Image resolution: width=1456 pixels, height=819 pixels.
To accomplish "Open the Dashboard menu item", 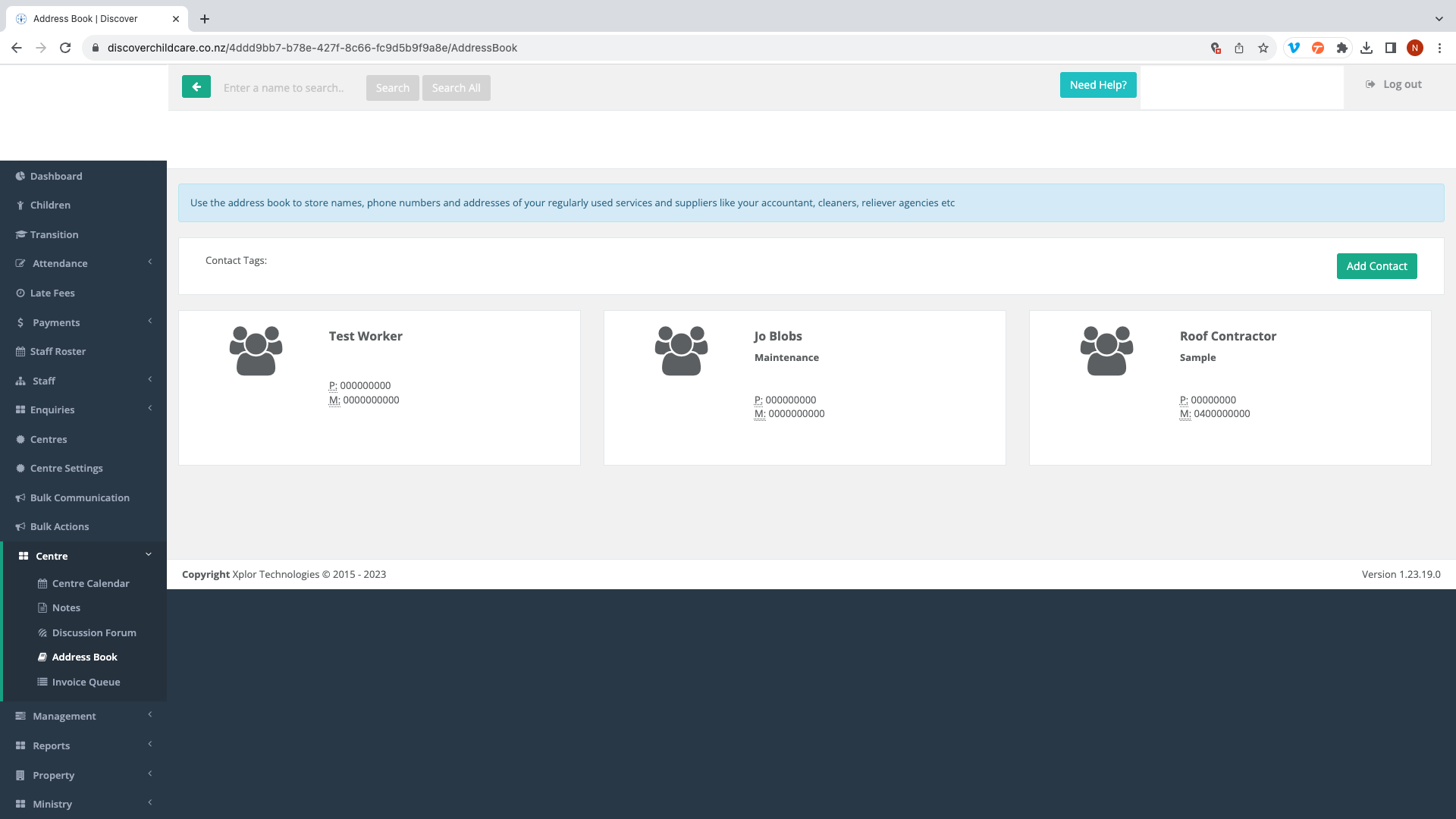I will [x=56, y=176].
